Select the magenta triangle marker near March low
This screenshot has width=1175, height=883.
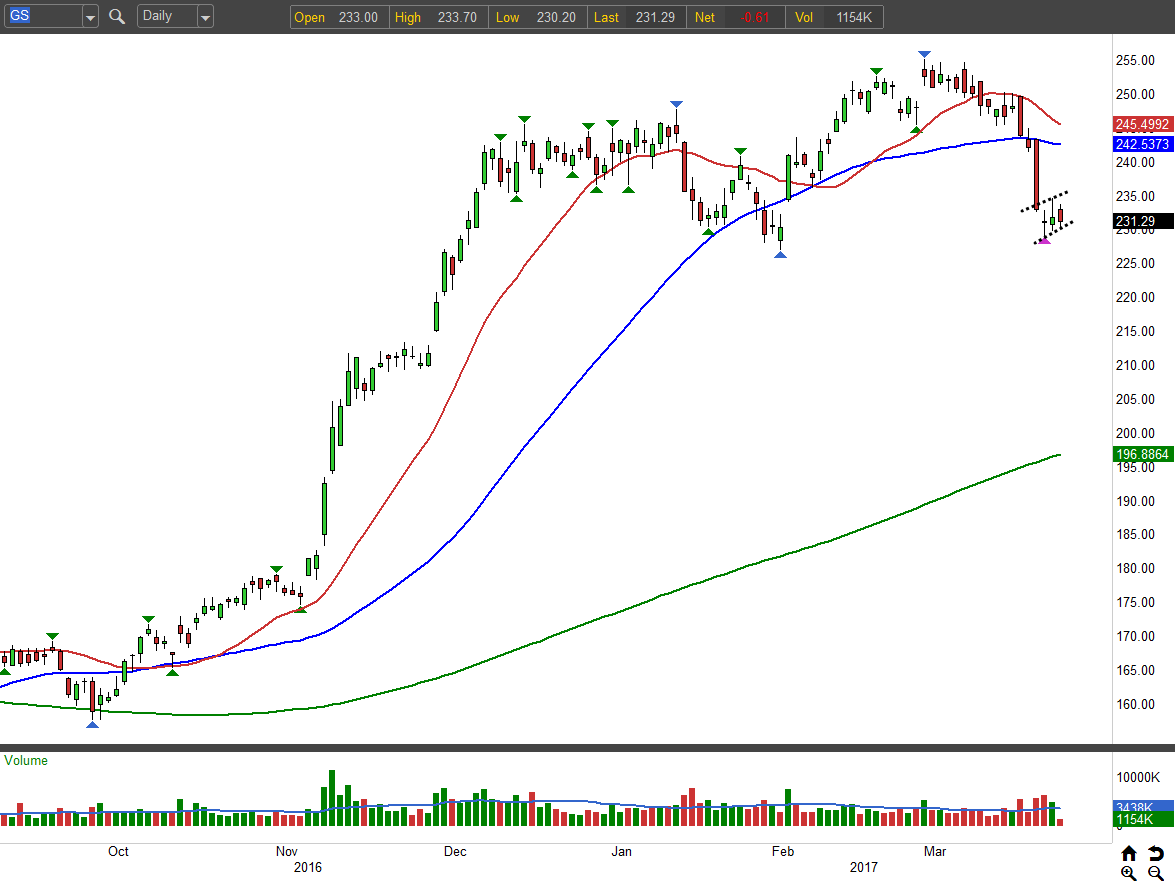click(x=1044, y=240)
